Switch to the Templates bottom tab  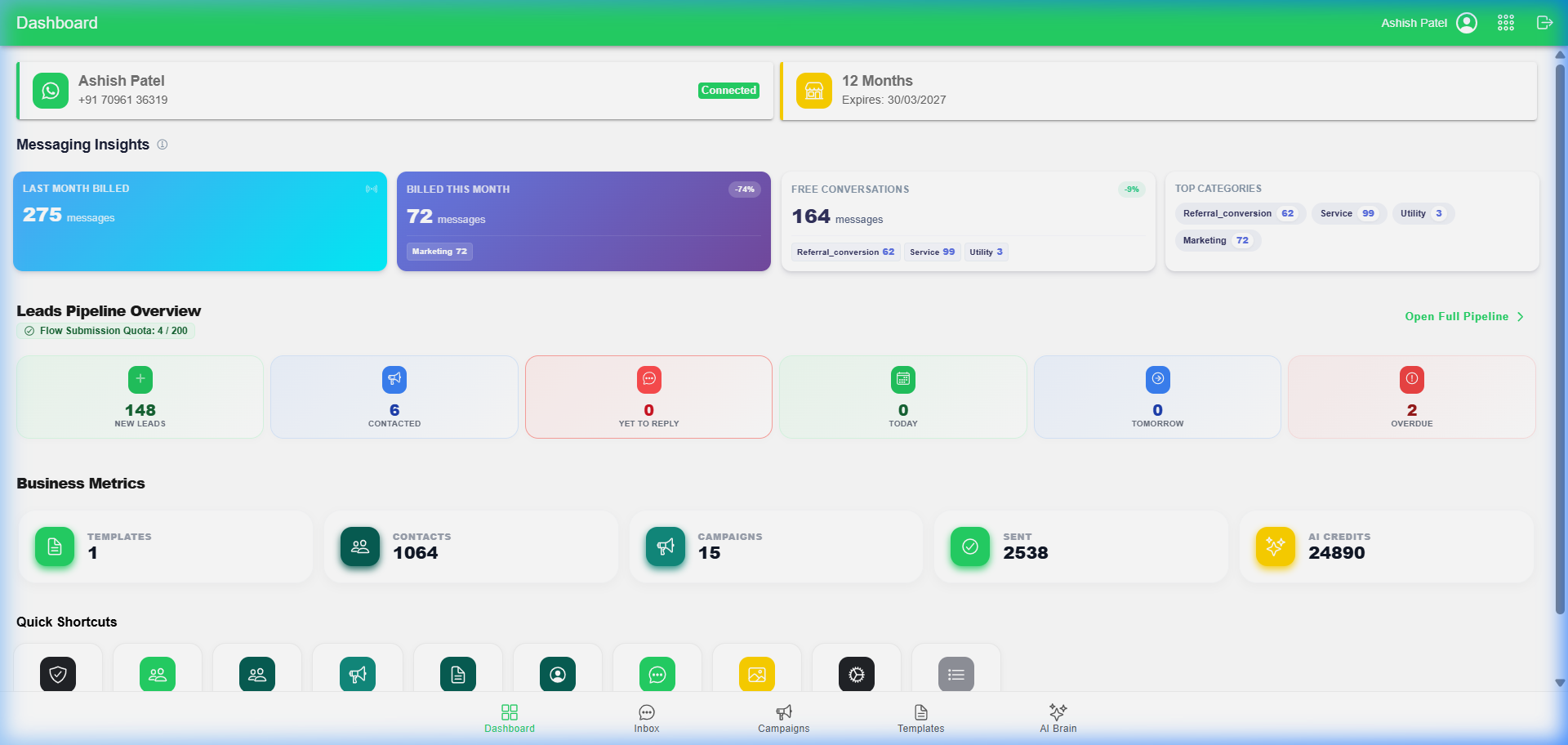click(921, 719)
